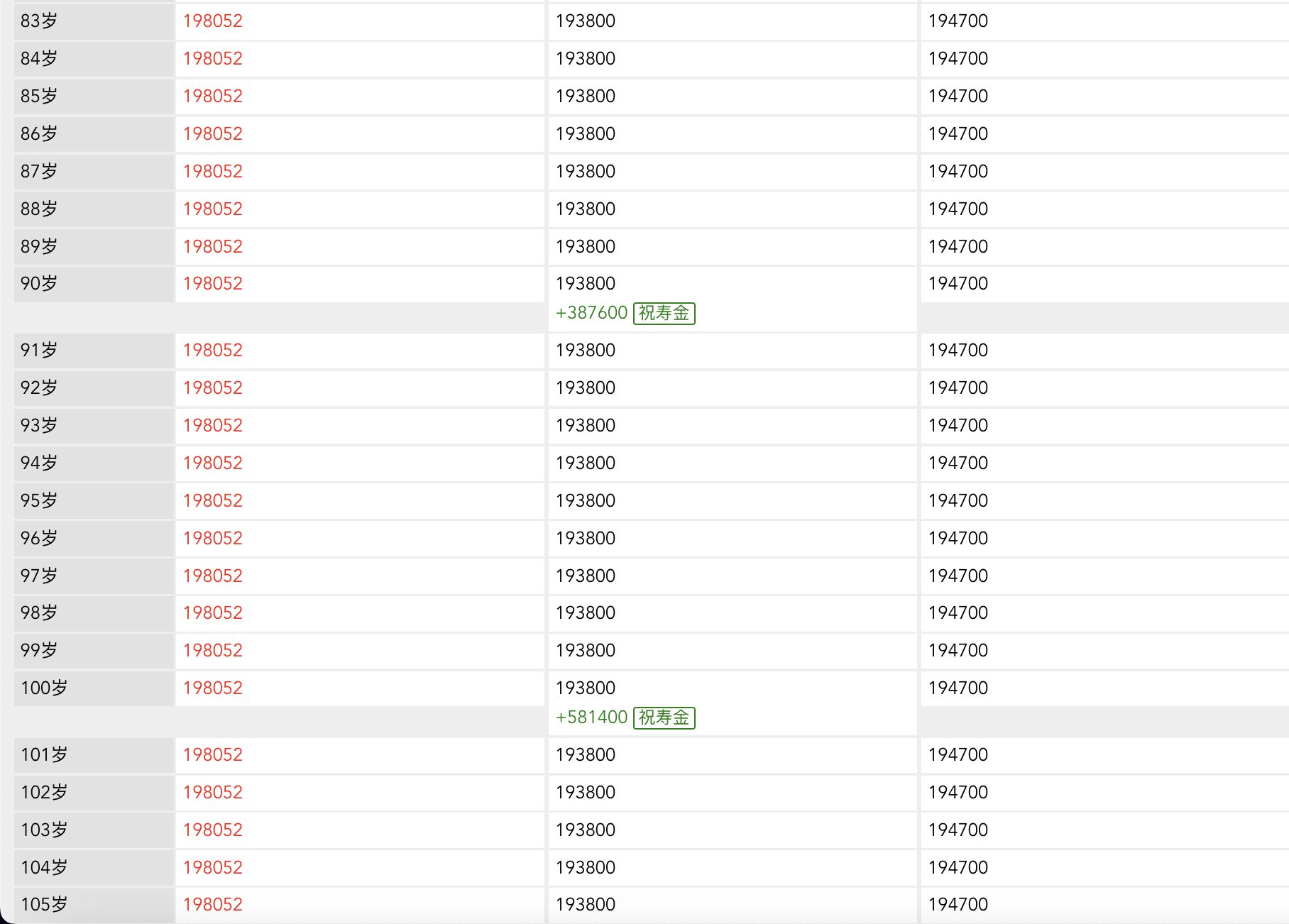Click red 198052 value in 101岁 row
Viewport: 1289px width, 924px height.
(213, 755)
